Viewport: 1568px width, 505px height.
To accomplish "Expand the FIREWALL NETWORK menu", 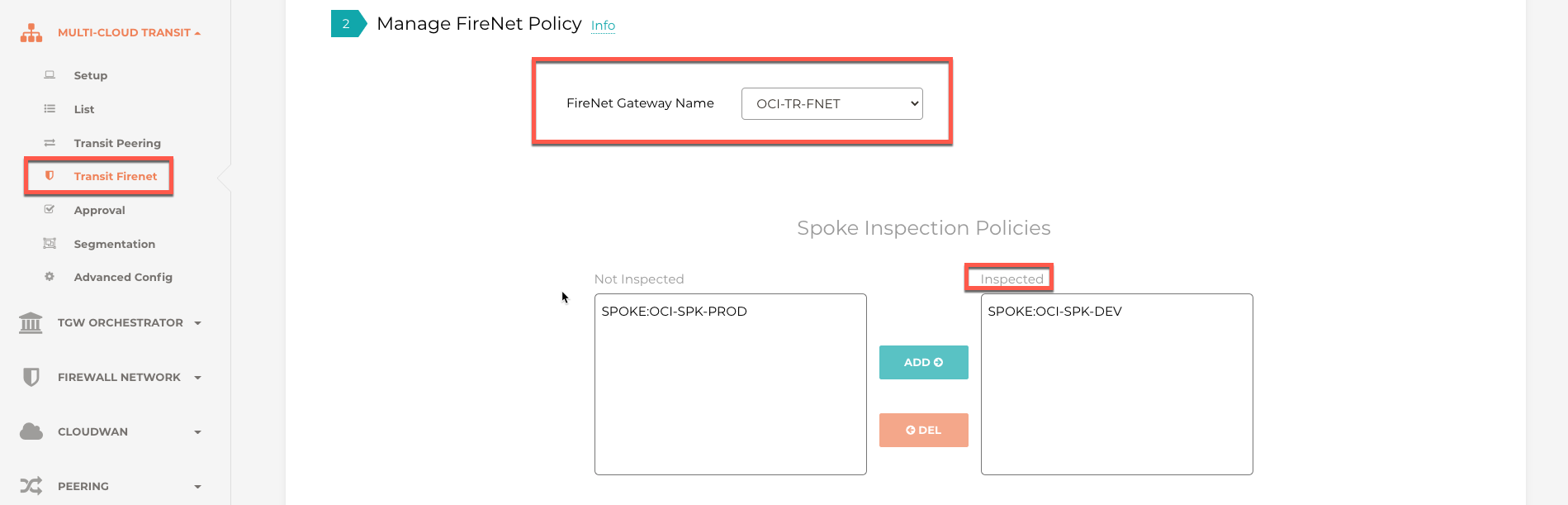I will click(x=197, y=377).
